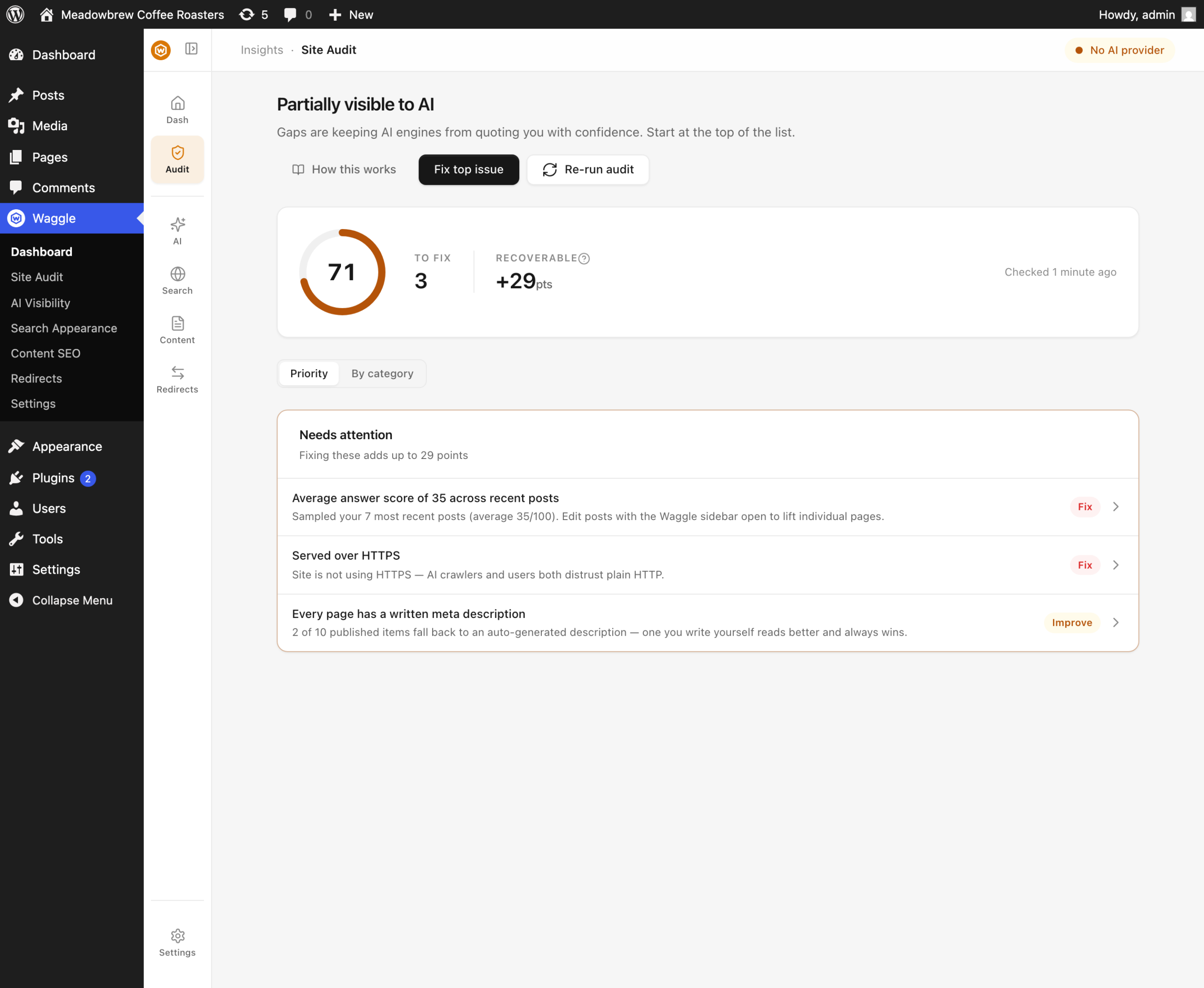Click the score 71 progress ring
Screen dimensions: 1204x988
[x=343, y=272]
